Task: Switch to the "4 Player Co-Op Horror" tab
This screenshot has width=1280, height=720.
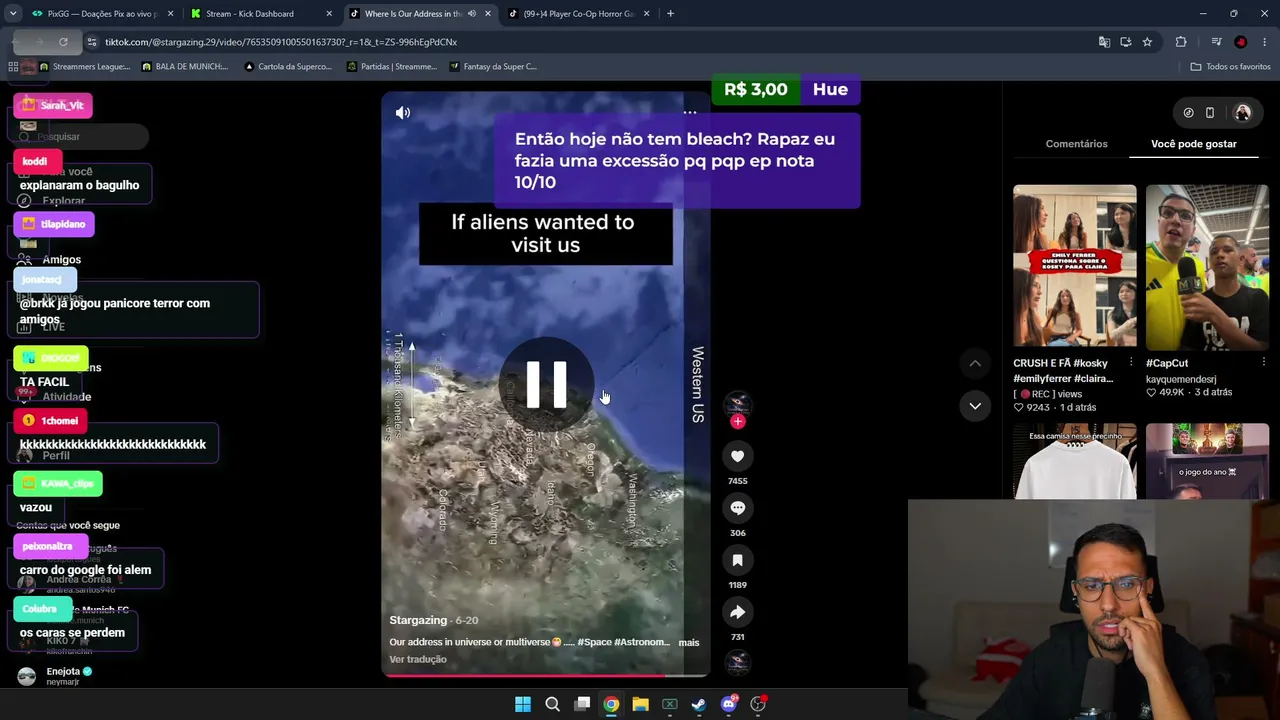Action: [x=577, y=14]
